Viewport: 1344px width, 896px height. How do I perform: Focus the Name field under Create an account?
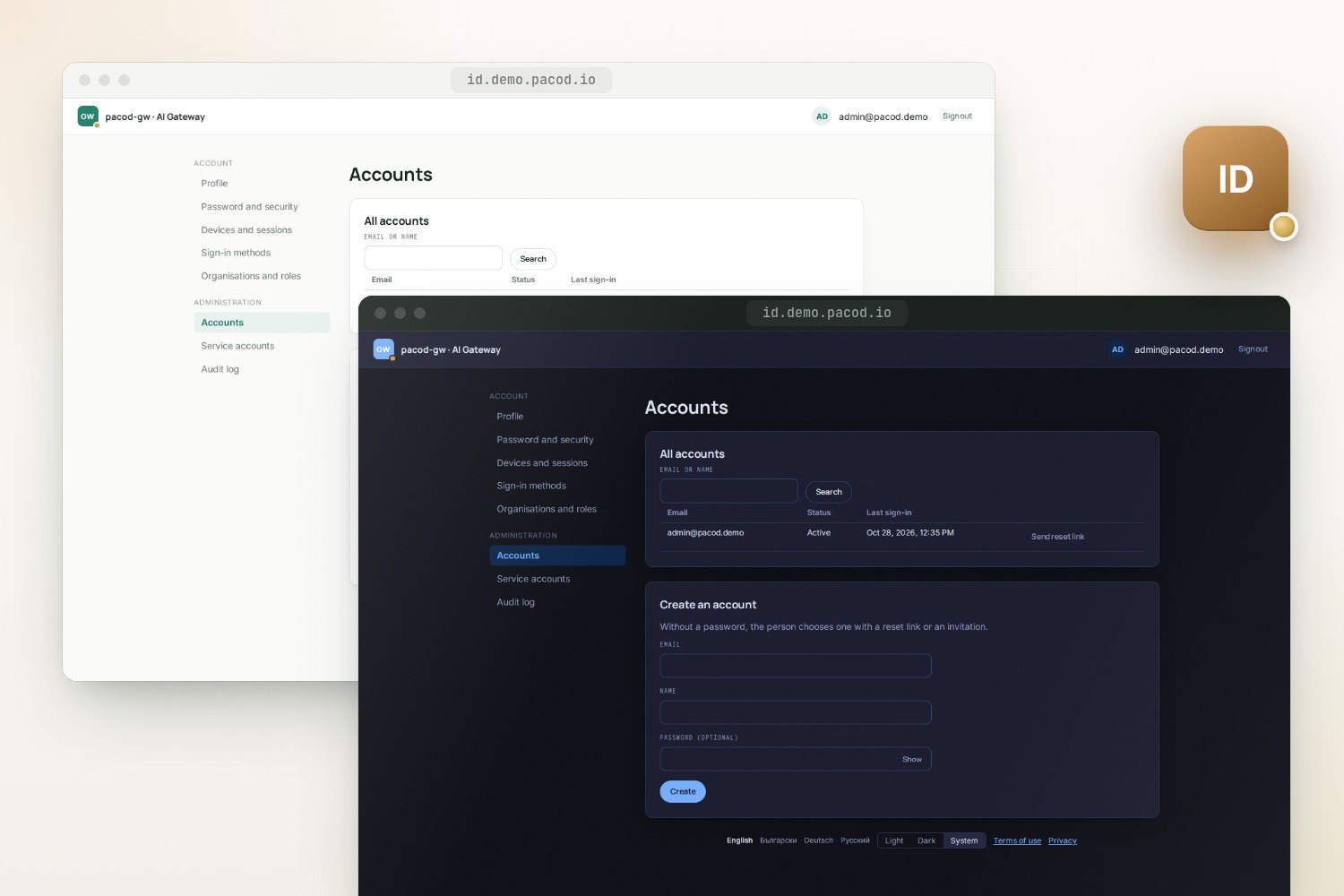click(796, 712)
